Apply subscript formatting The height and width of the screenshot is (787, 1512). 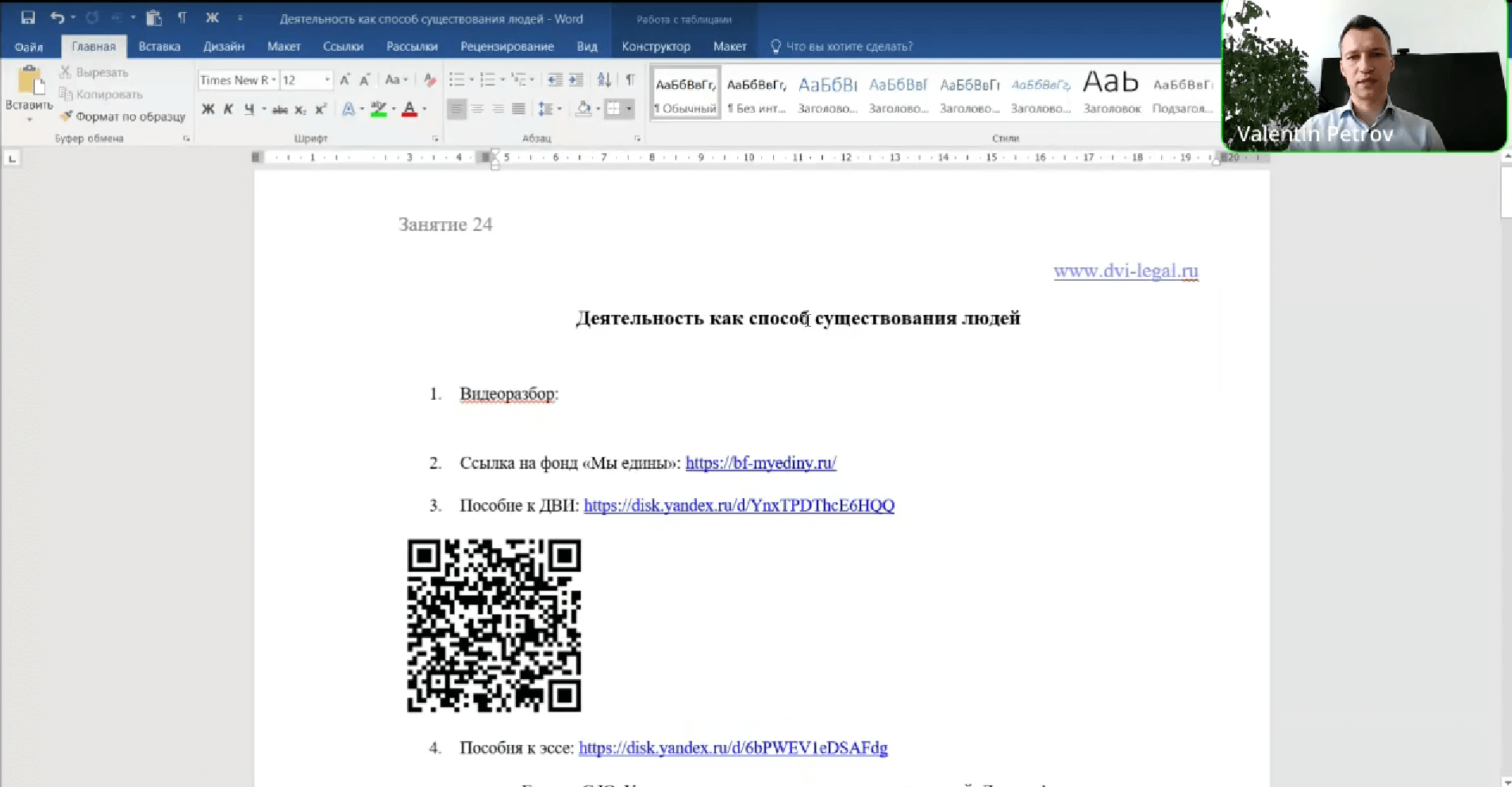tap(300, 109)
